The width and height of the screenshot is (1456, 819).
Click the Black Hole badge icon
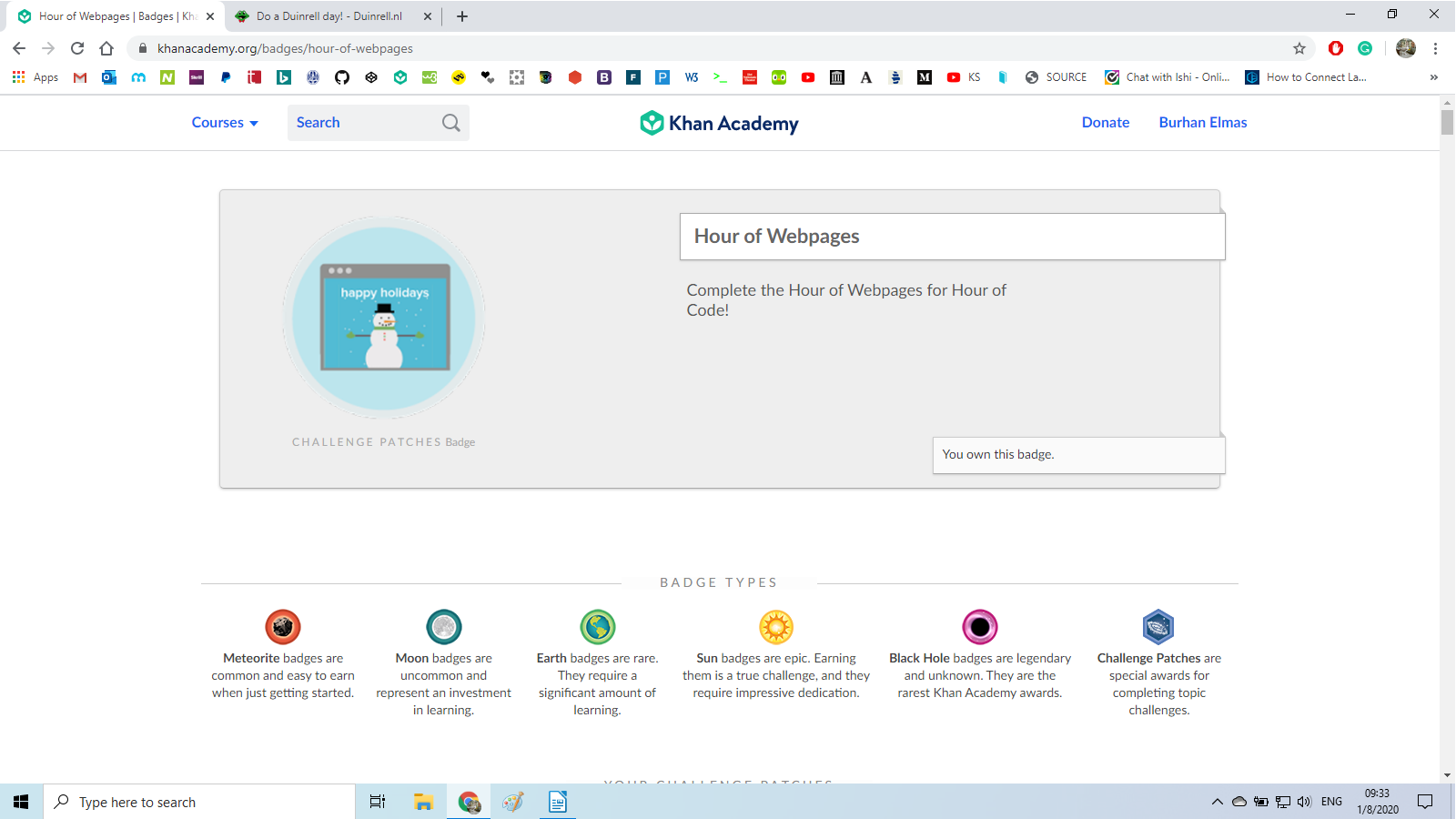[980, 627]
